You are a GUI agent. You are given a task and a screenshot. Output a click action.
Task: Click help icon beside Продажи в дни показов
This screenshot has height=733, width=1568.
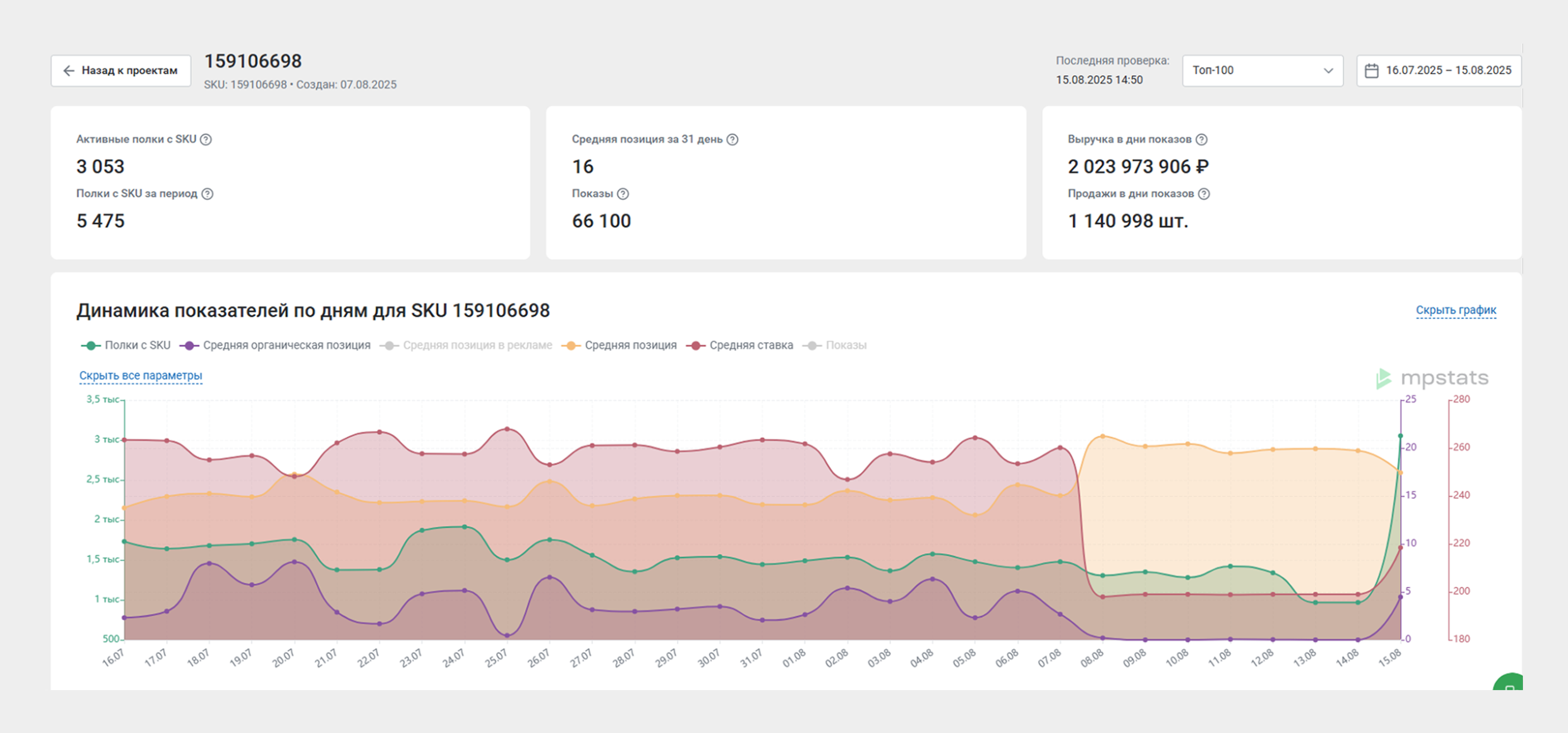(x=1203, y=193)
